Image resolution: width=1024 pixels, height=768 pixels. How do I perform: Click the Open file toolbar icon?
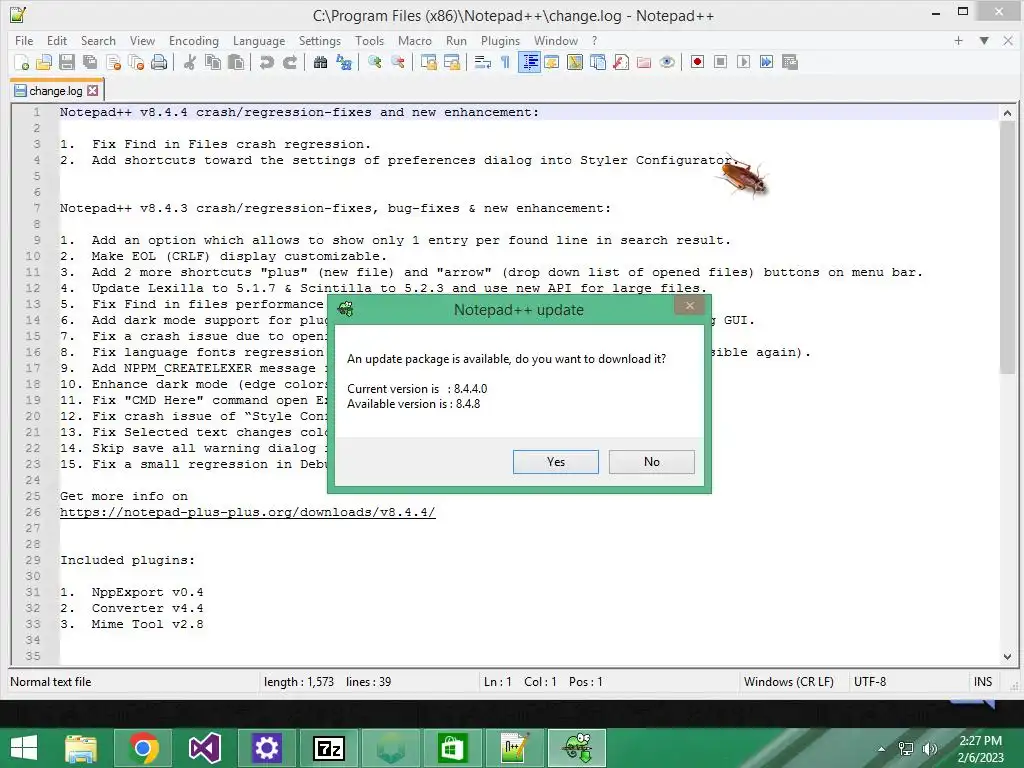tap(44, 63)
